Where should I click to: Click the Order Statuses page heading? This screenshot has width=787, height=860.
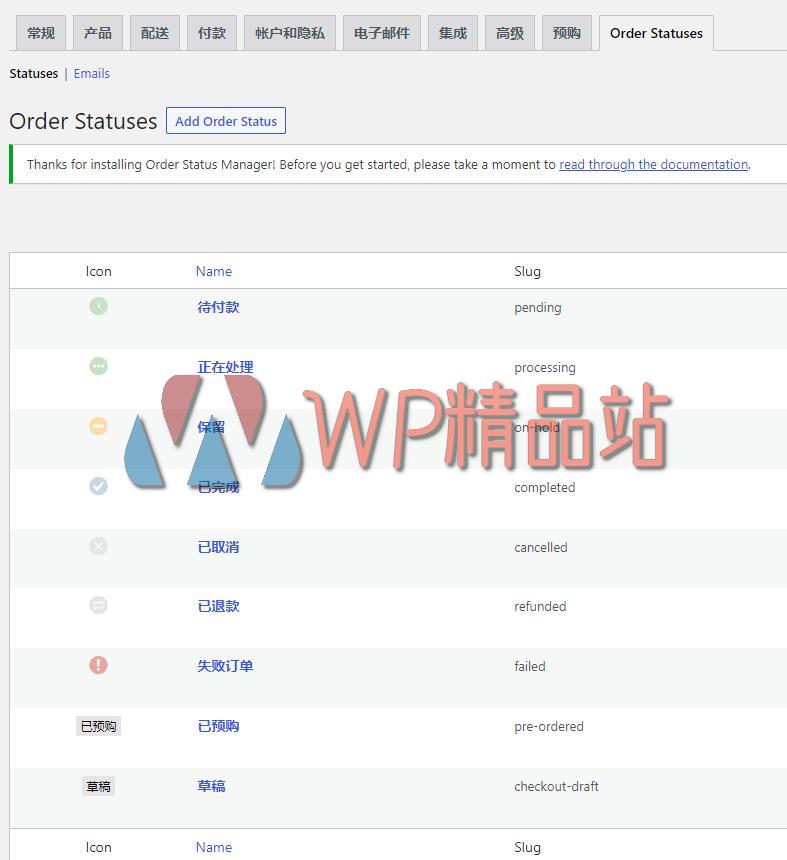pos(83,121)
